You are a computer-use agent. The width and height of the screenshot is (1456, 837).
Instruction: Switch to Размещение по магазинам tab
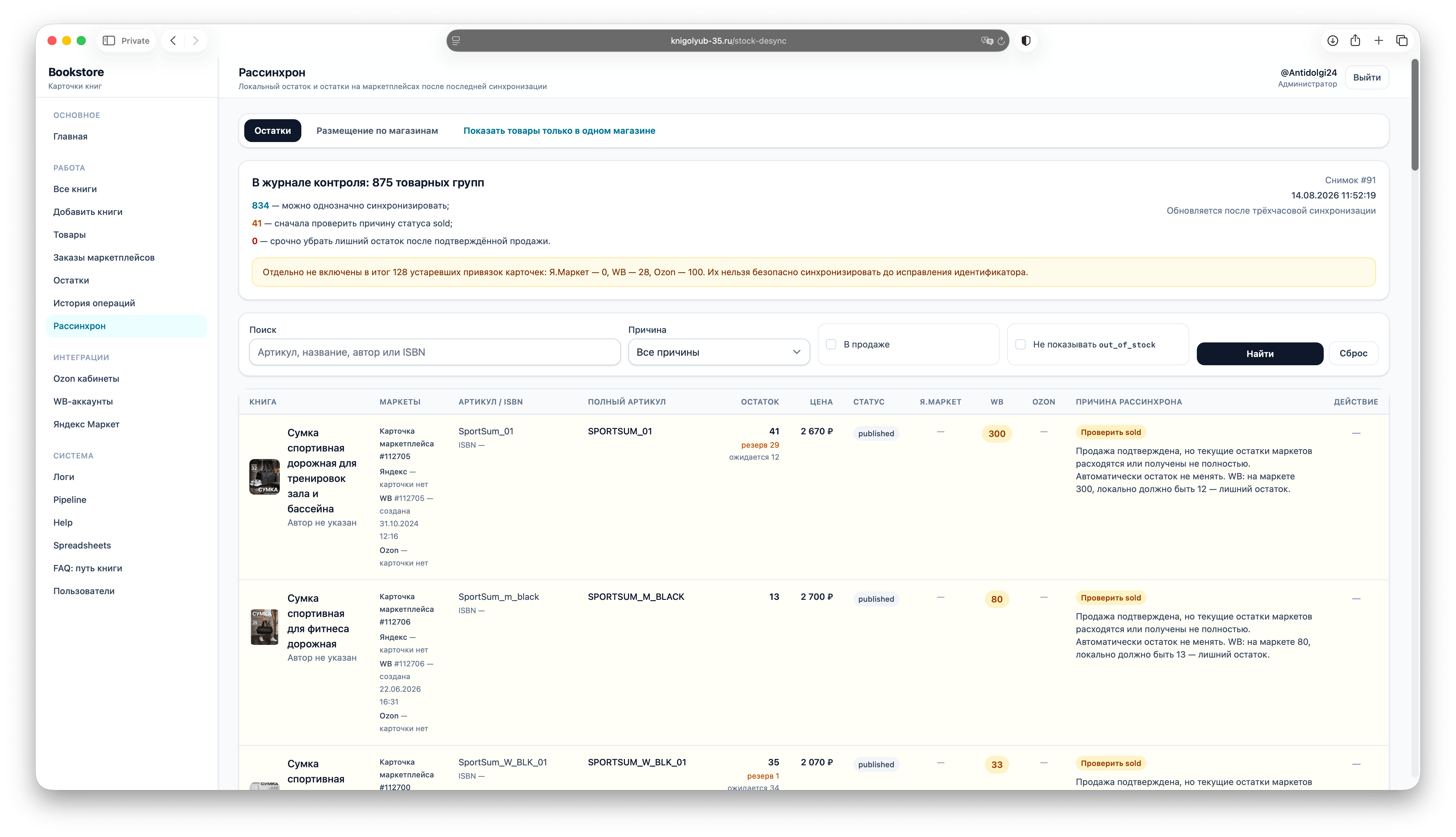click(x=377, y=131)
